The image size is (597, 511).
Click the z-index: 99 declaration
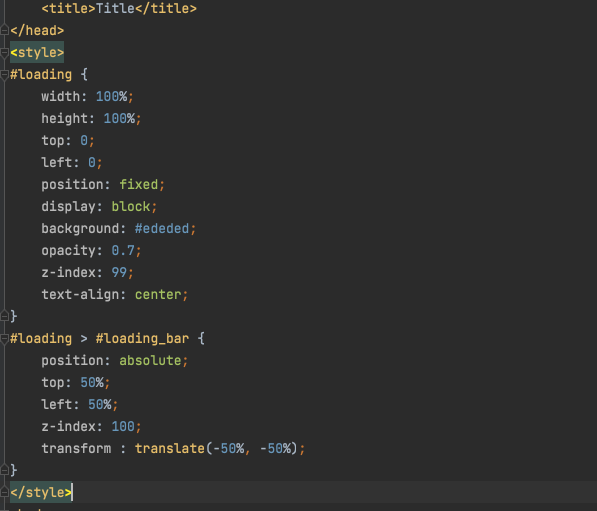tap(87, 273)
